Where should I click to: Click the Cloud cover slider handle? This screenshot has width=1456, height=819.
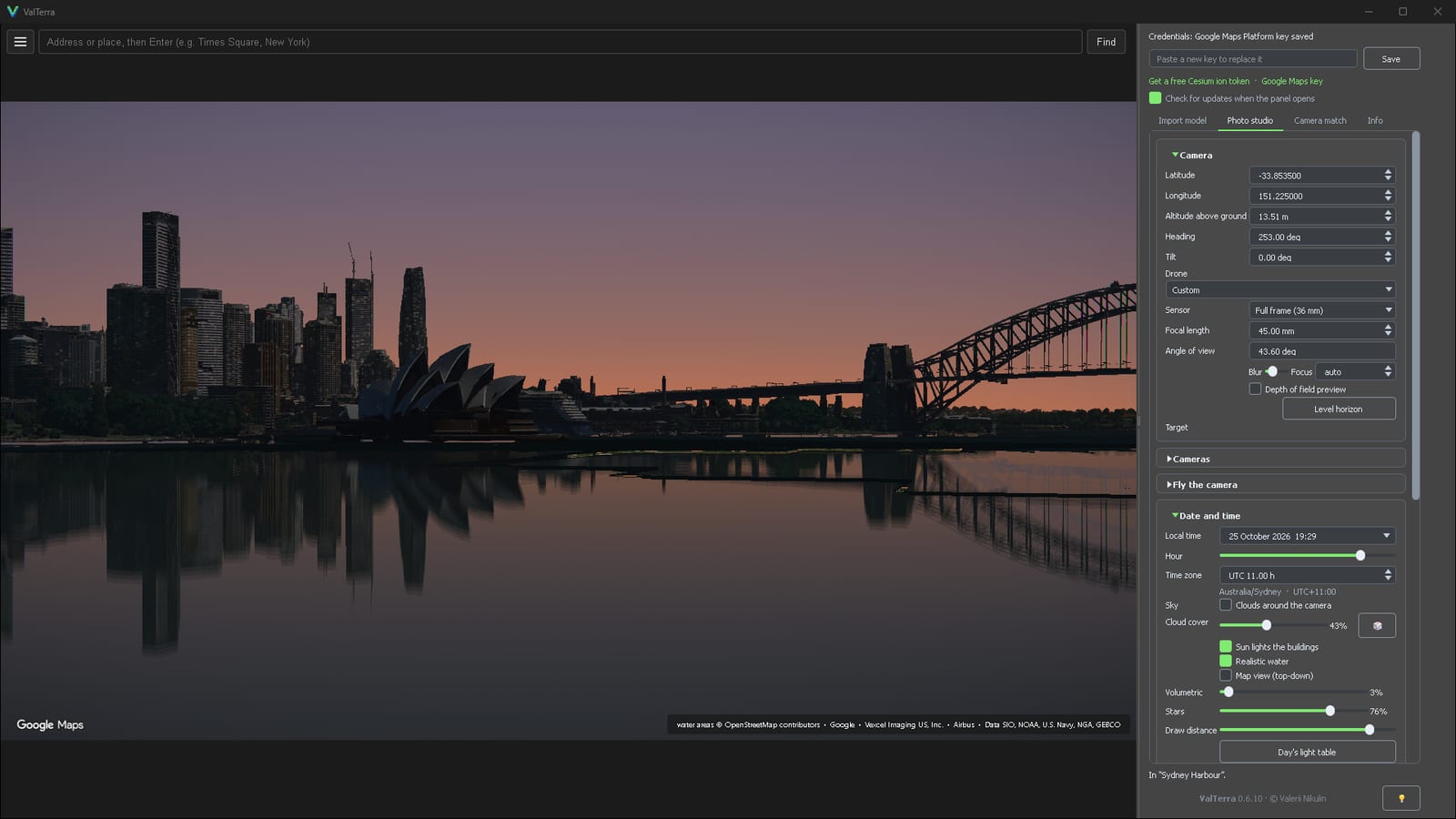[x=1266, y=625]
